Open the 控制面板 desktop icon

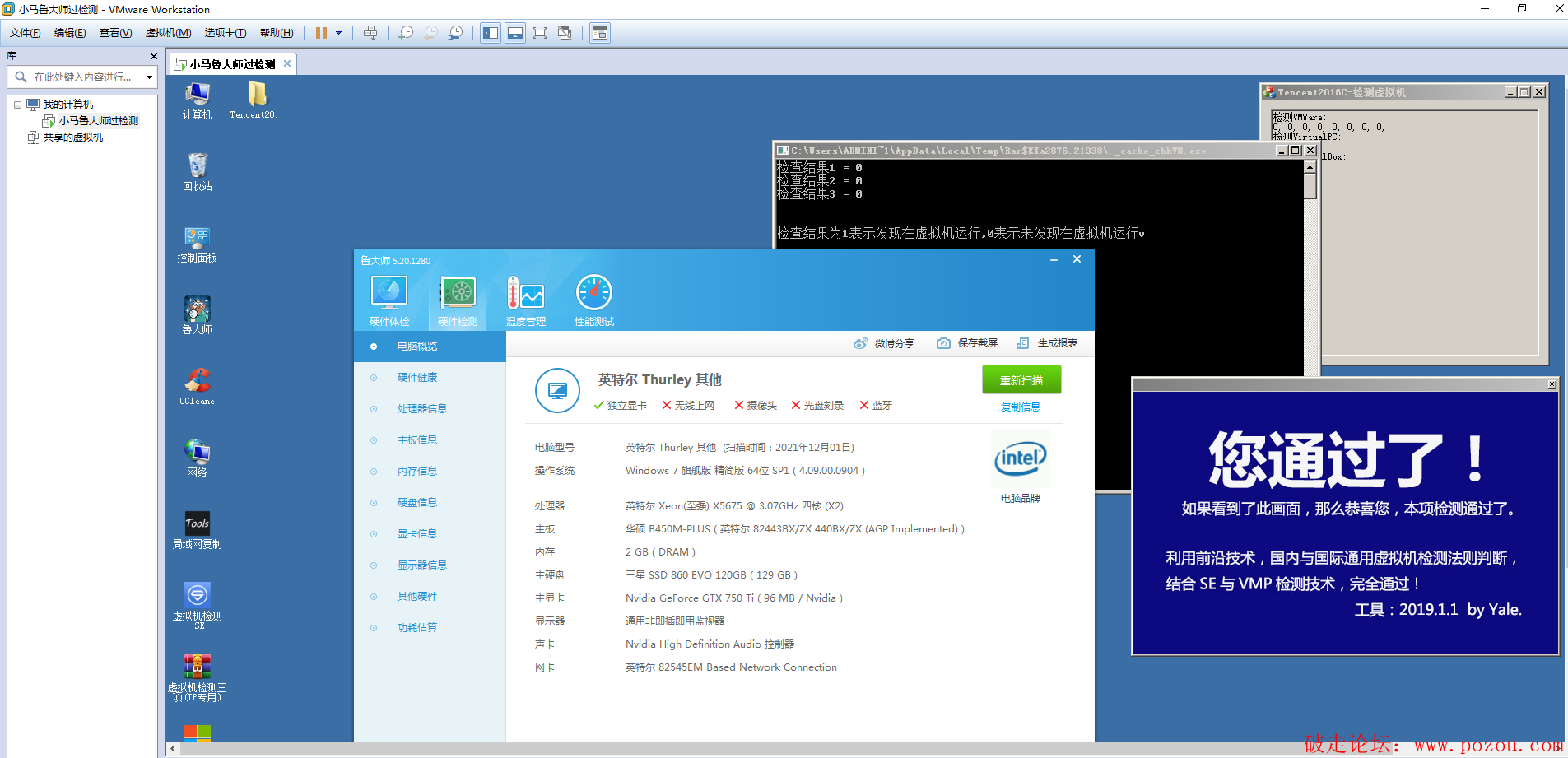coord(197,244)
